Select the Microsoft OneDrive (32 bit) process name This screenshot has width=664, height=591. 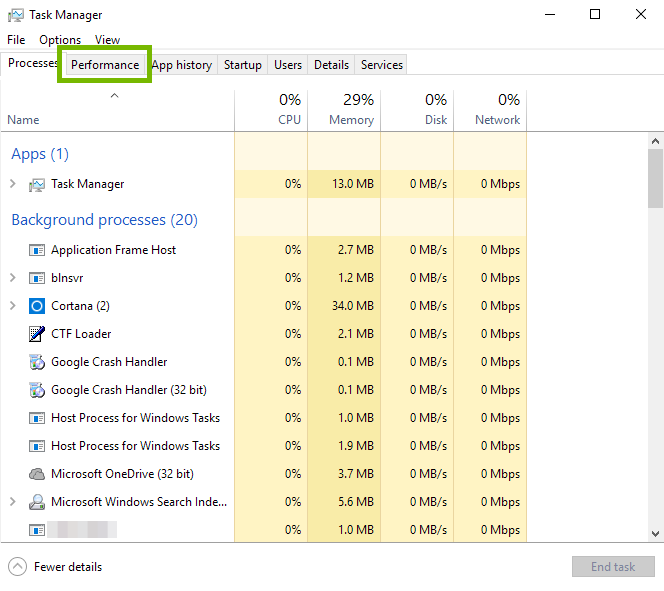122,474
